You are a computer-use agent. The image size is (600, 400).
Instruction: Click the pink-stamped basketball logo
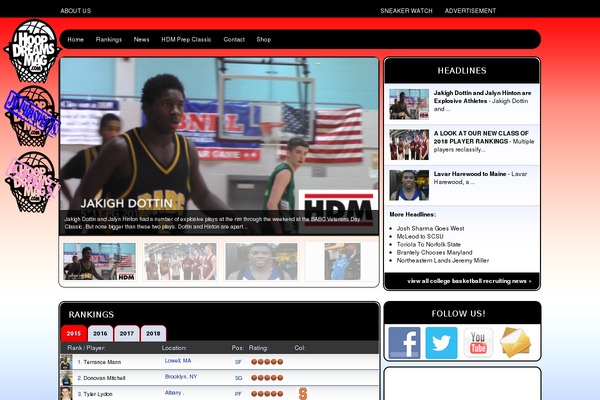[33, 182]
